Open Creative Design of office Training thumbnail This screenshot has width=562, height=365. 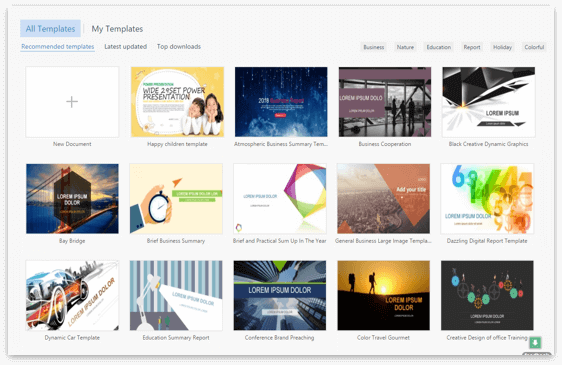coord(487,295)
